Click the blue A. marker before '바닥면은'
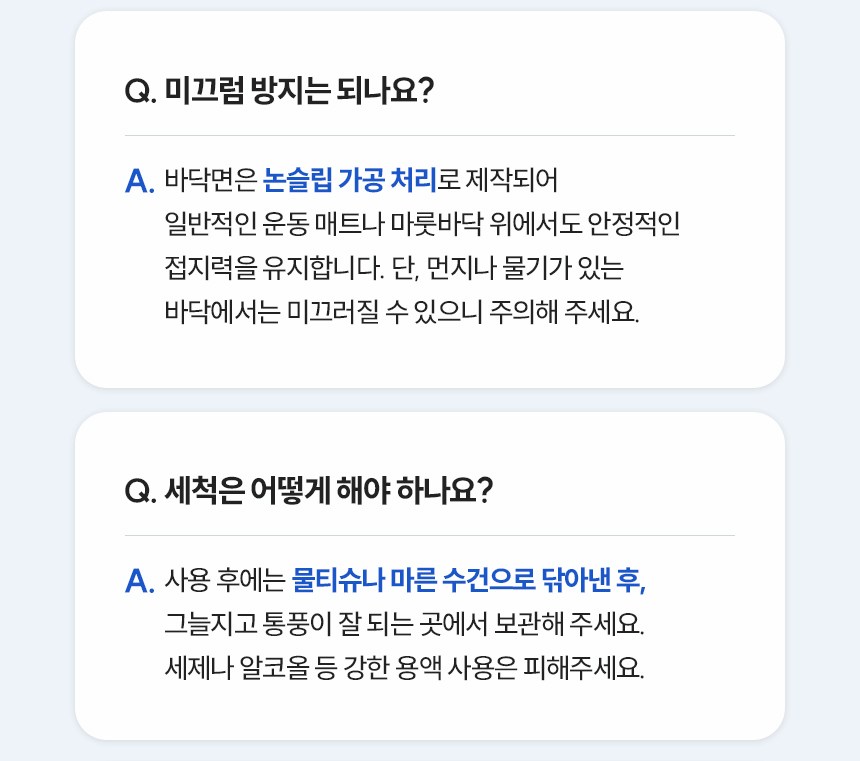Viewport: 860px width, 761px height. [139, 182]
